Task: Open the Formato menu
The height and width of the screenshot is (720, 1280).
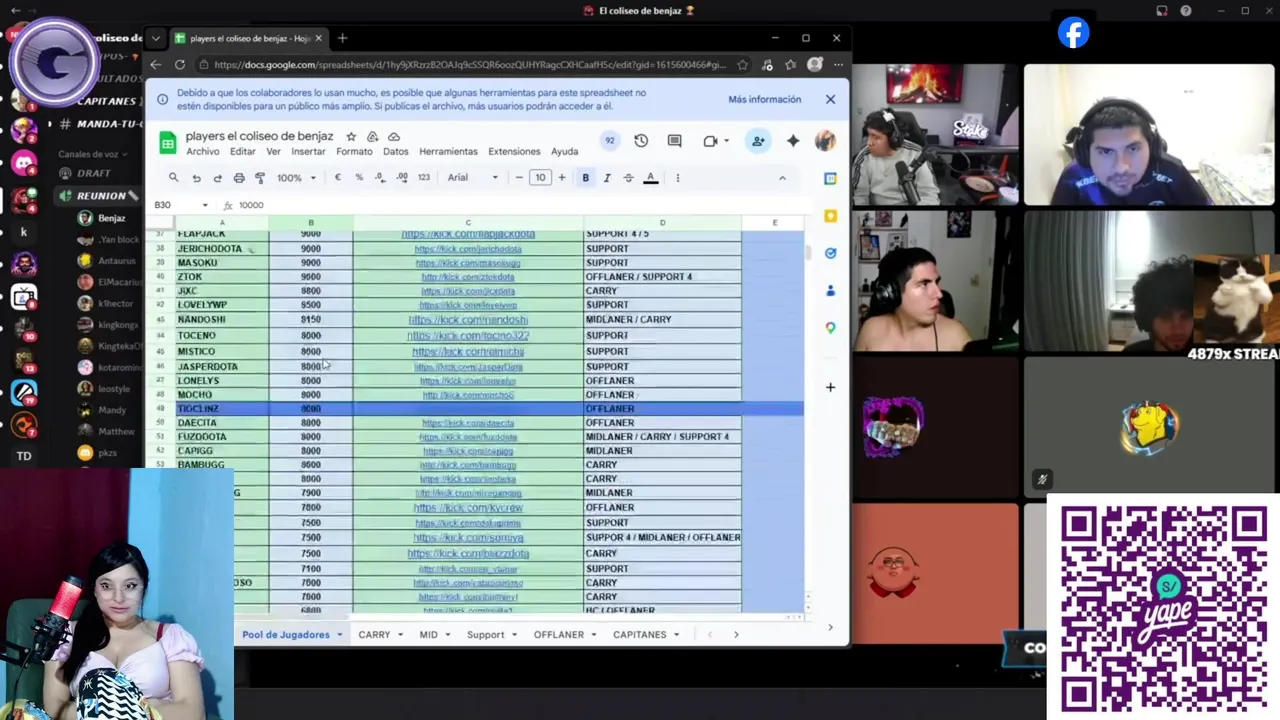Action: [x=354, y=152]
